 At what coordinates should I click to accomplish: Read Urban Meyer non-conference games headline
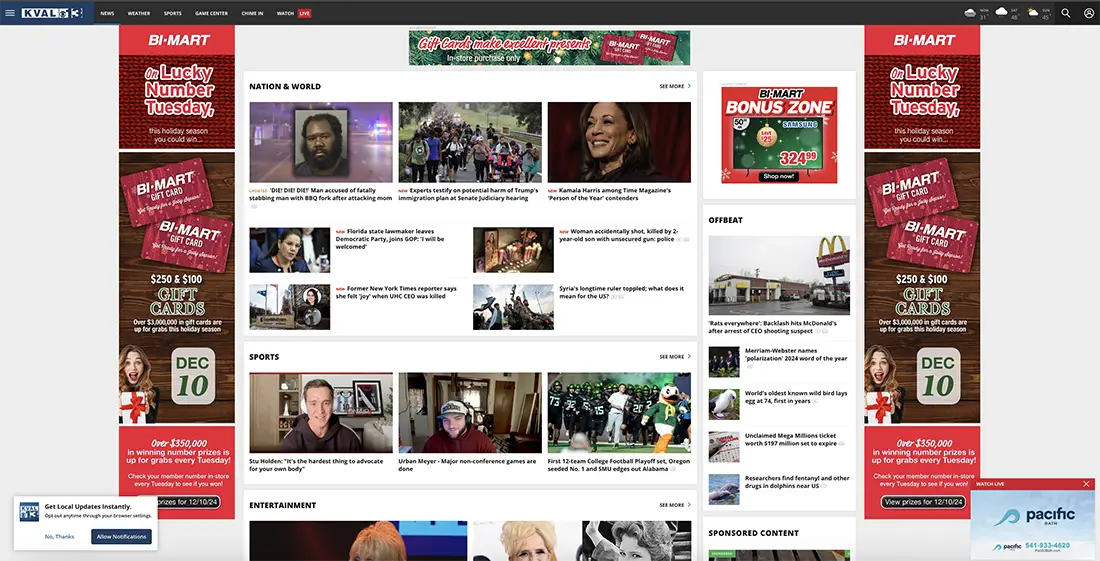click(x=467, y=465)
